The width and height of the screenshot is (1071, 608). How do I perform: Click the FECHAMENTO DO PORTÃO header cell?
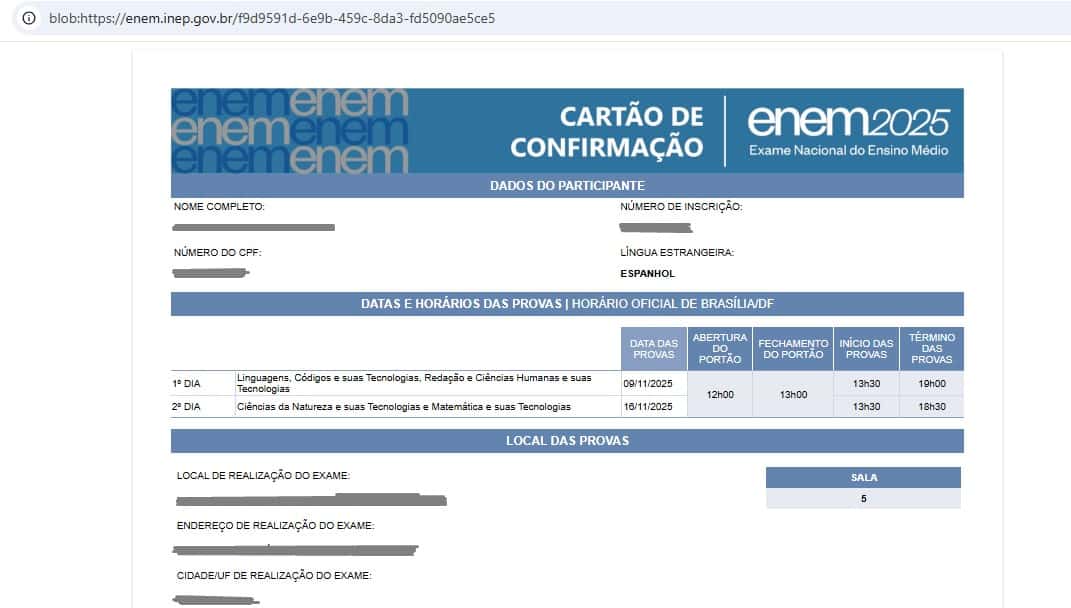click(792, 348)
